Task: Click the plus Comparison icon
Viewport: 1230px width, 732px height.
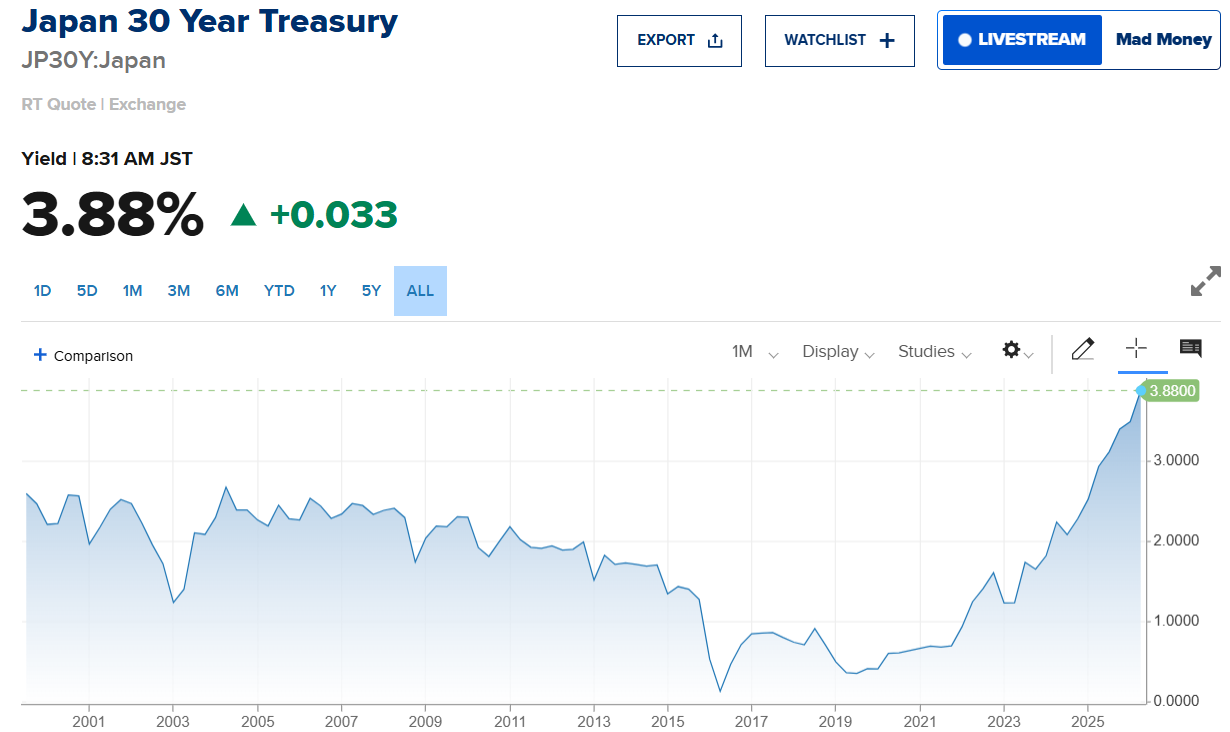Action: pos(41,355)
